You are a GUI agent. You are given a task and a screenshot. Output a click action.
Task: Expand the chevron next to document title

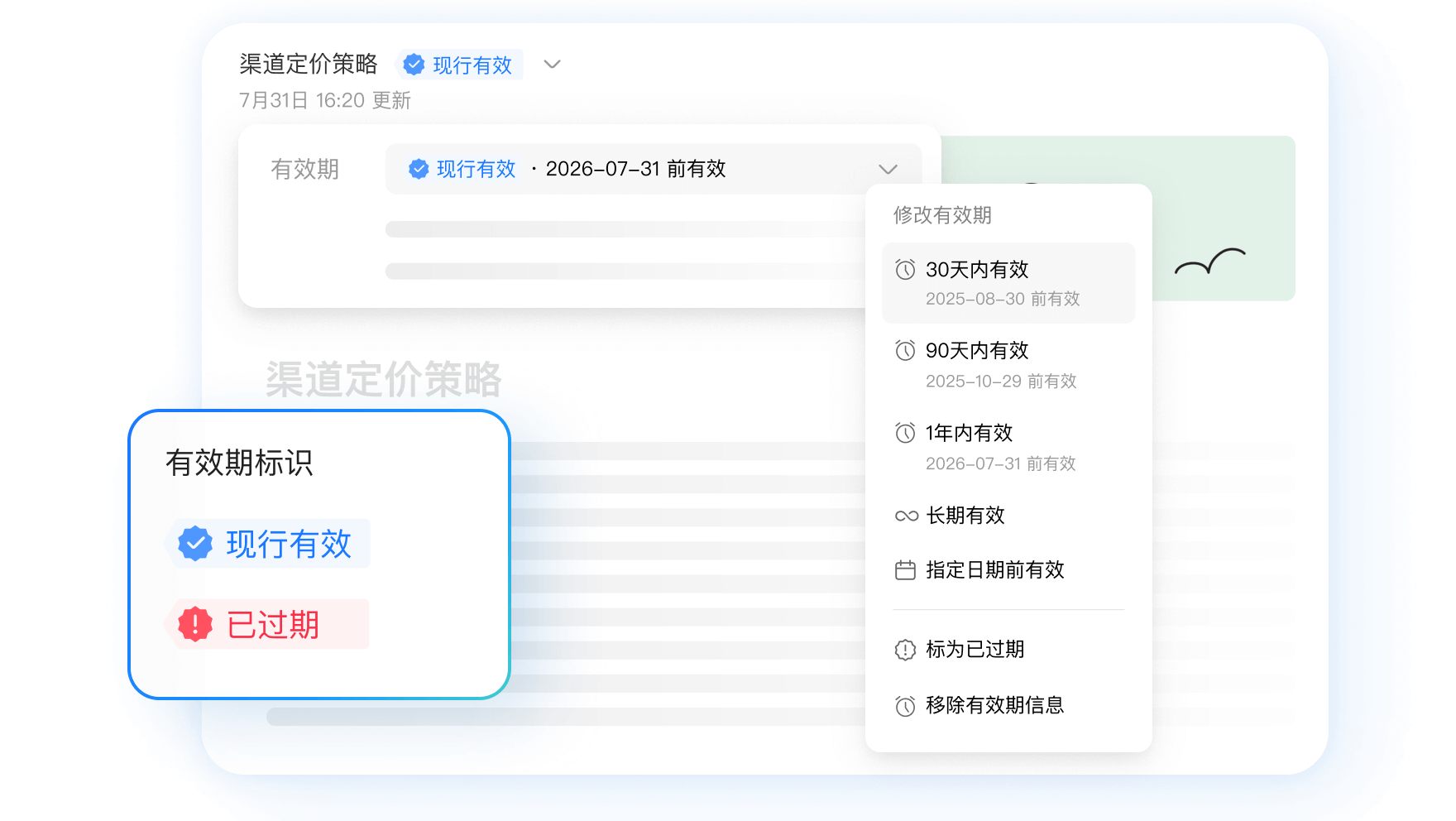(552, 64)
